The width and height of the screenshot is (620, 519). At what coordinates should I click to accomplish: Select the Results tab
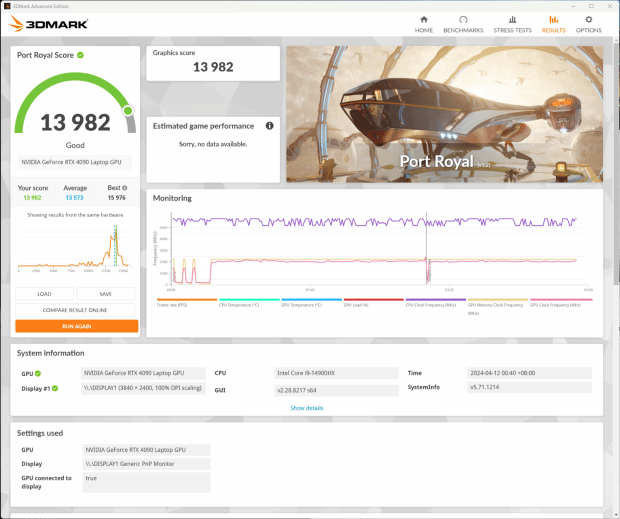point(554,24)
